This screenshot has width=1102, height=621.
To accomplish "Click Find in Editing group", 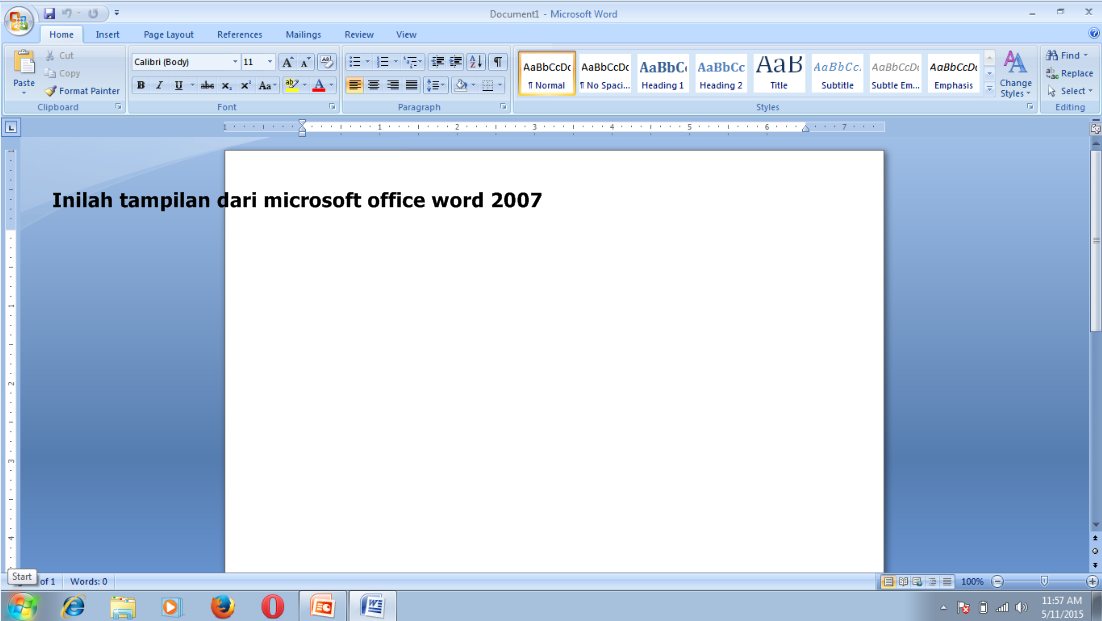I will point(1067,55).
